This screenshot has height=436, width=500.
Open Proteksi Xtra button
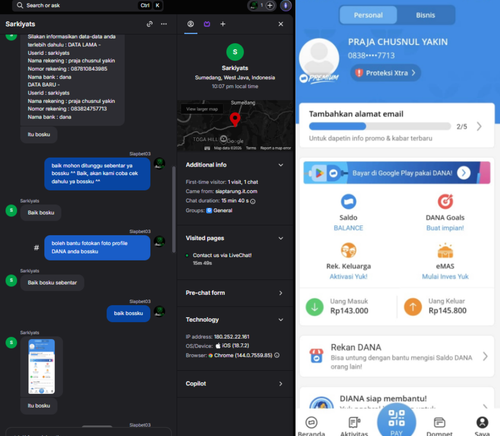[x=385, y=73]
